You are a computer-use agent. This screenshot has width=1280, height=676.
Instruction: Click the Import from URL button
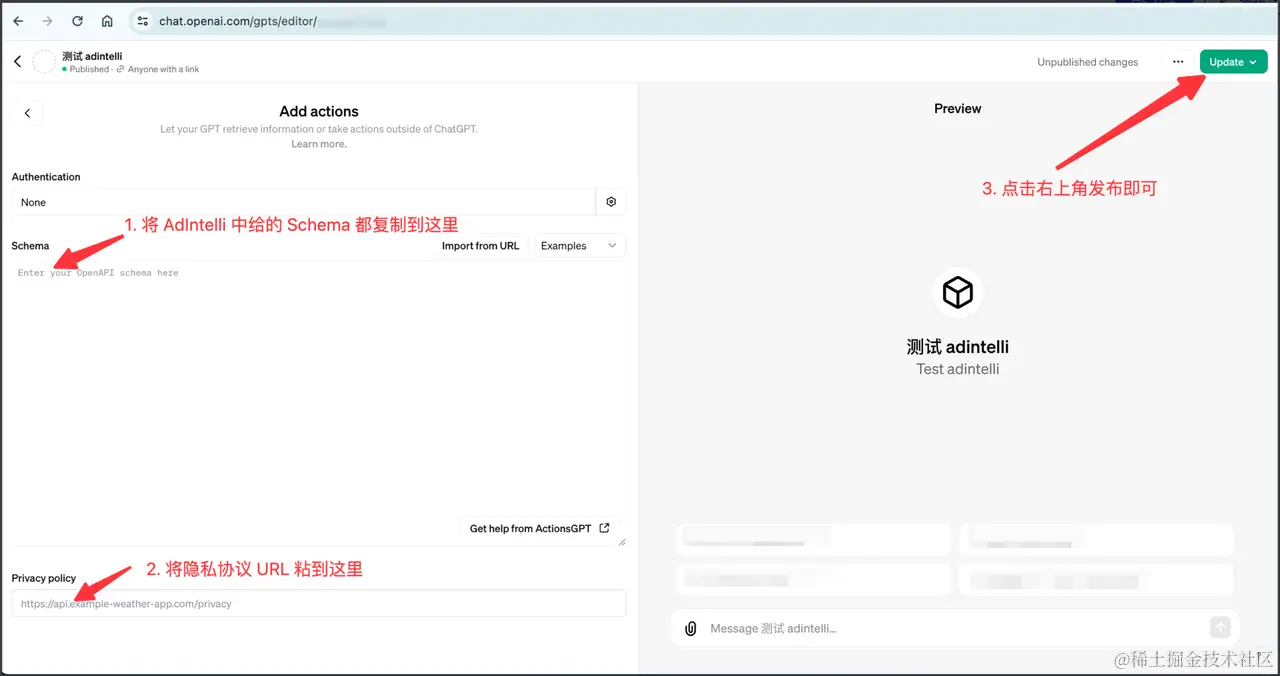pyautogui.click(x=480, y=246)
